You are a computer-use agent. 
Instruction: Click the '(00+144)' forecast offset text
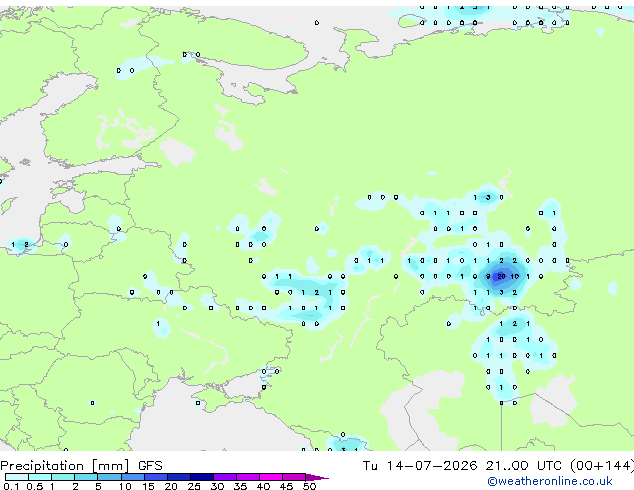click(602, 466)
